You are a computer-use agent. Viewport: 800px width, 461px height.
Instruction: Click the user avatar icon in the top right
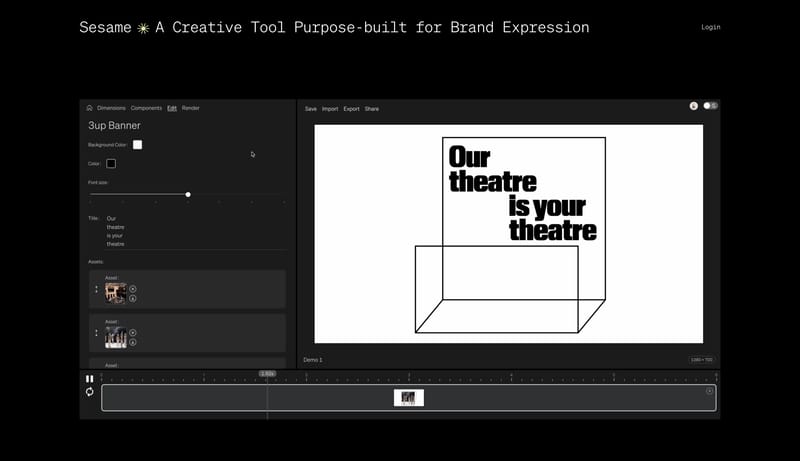click(x=694, y=105)
